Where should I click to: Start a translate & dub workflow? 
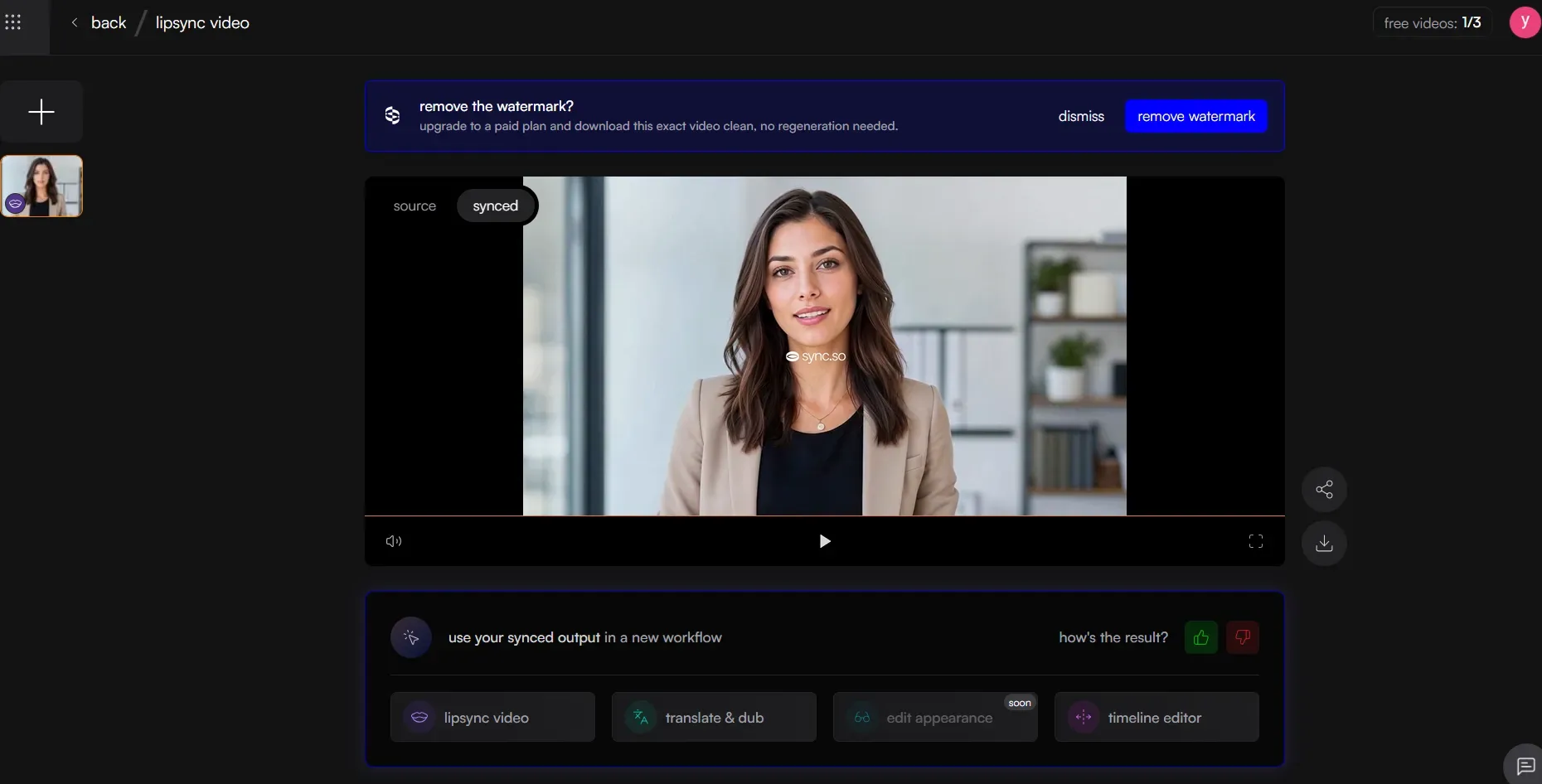(714, 717)
